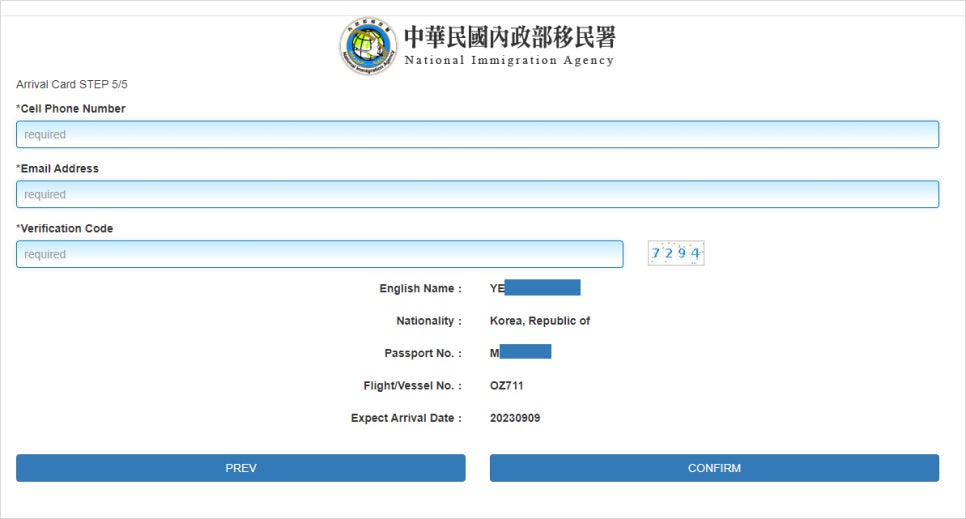Click the 'Arrival Card STEP 5/5' text

point(71,84)
